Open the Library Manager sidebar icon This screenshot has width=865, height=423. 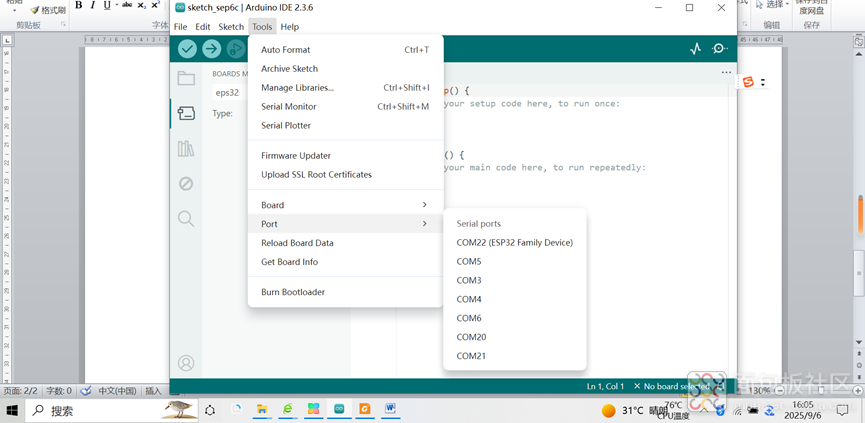[186, 149]
